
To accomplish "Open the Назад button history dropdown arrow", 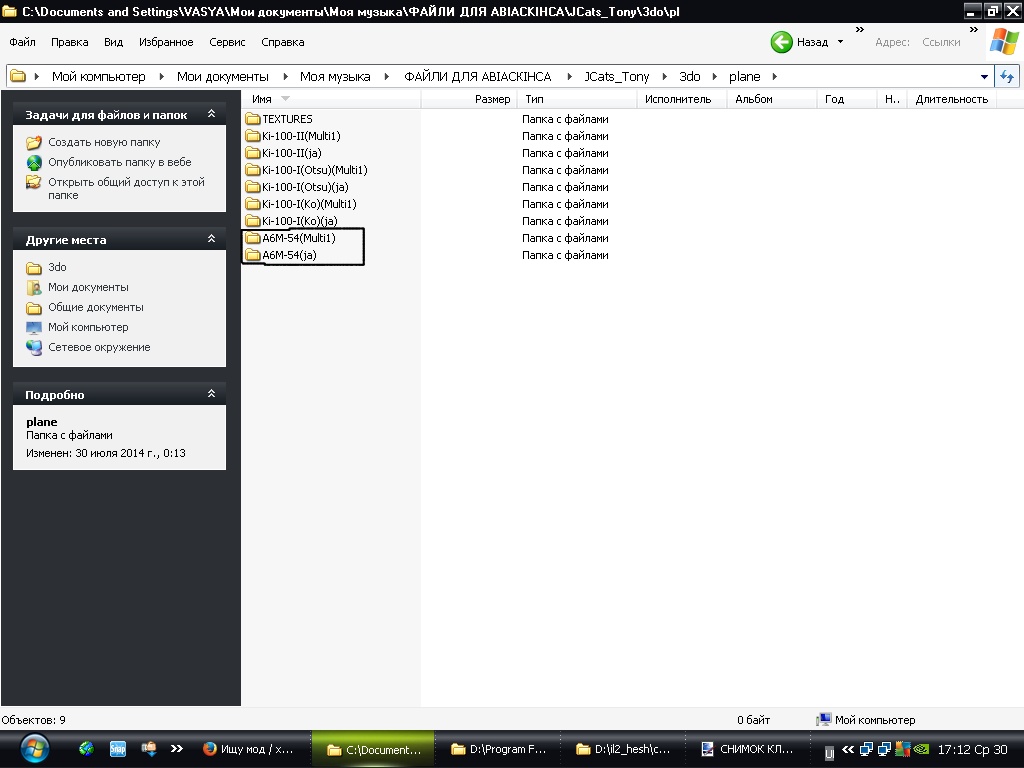I will [840, 42].
